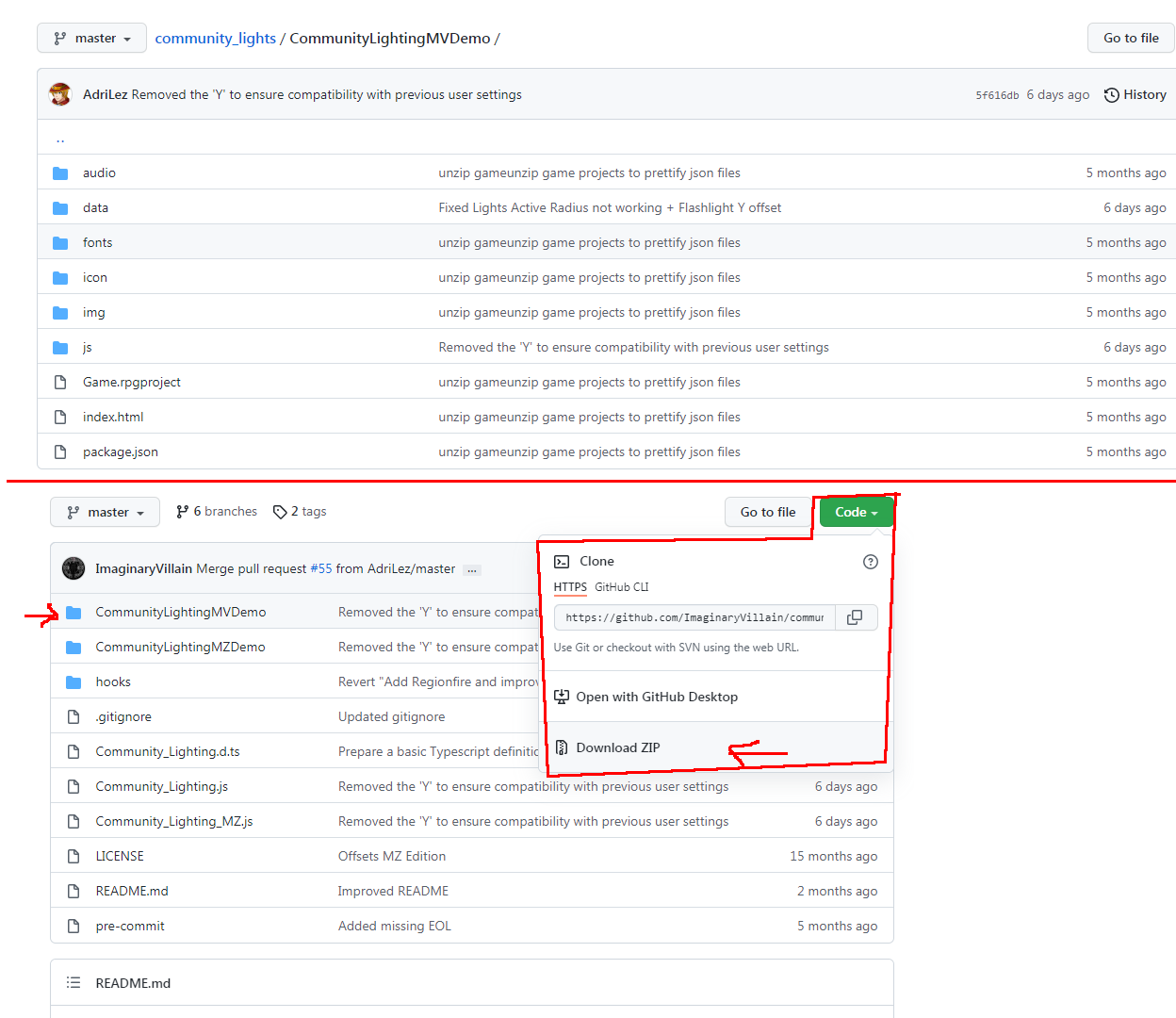Click the index.html file icon
The image size is (1176, 1018).
pos(60,417)
